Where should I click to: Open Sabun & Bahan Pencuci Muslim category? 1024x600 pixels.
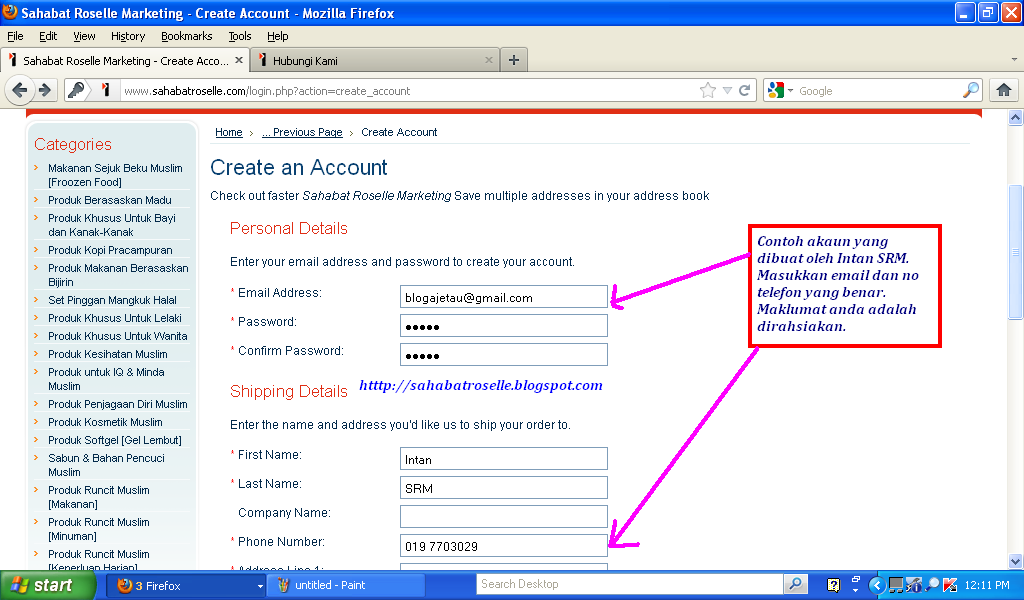[x=106, y=465]
